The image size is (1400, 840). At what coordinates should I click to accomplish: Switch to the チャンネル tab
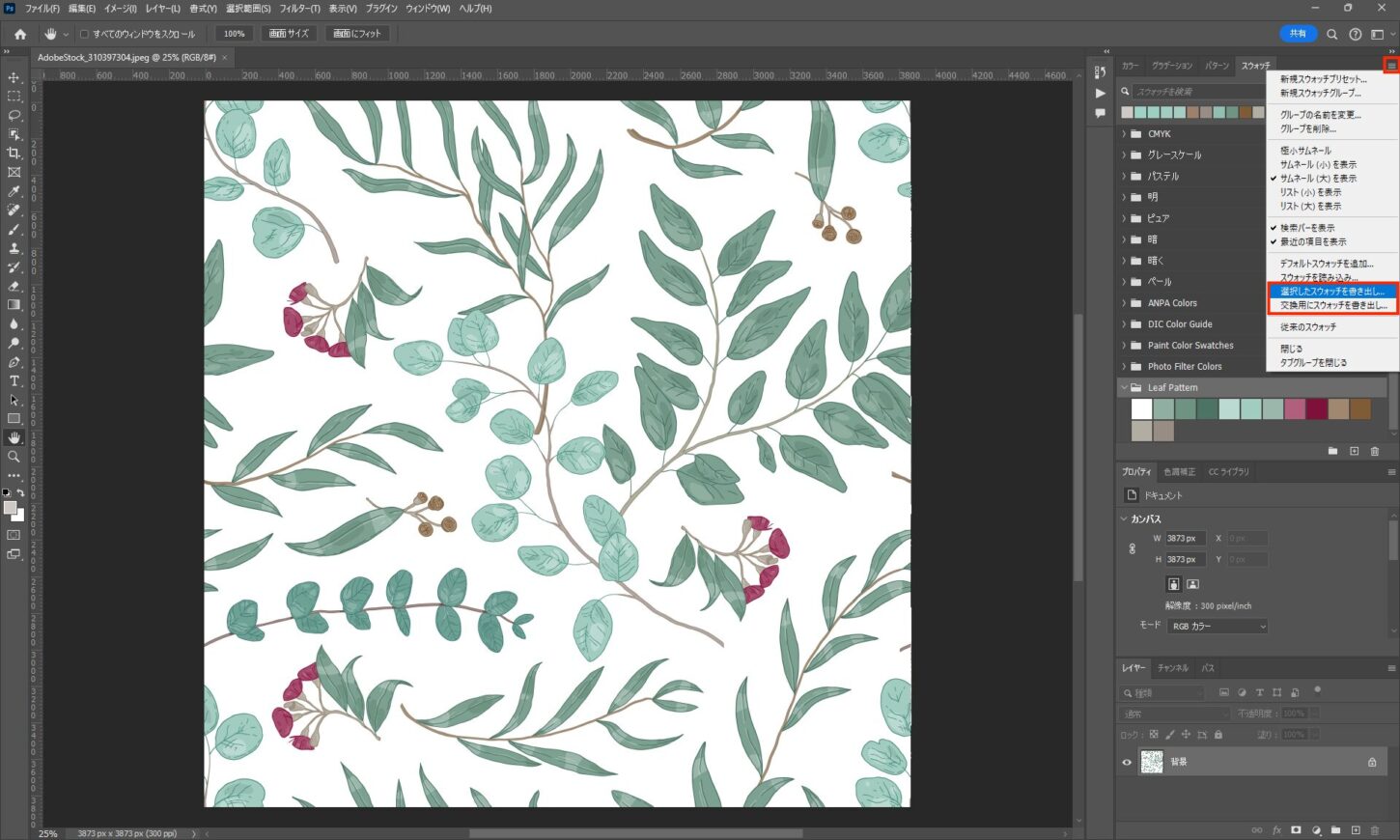pyautogui.click(x=1173, y=668)
